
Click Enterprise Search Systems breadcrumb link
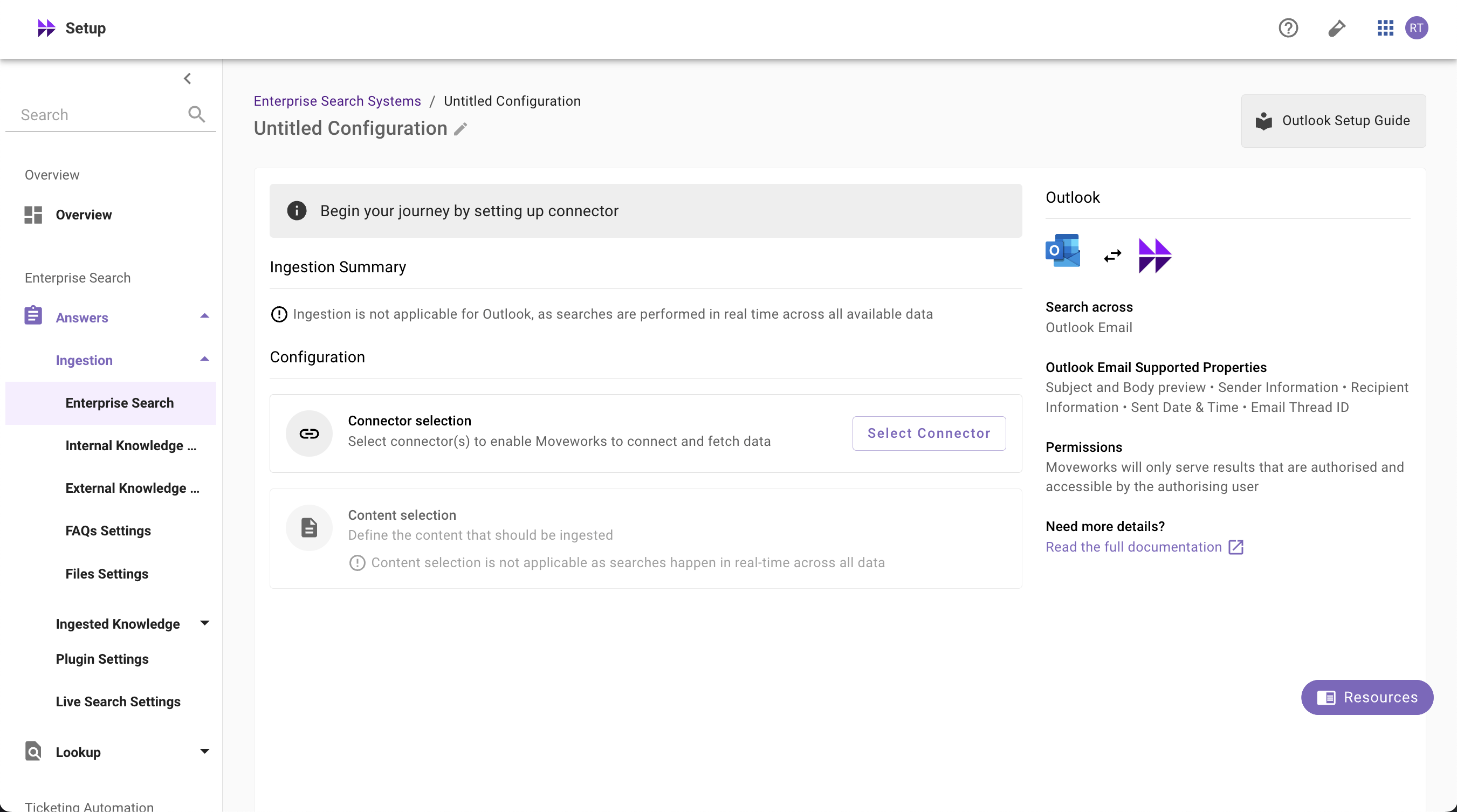[337, 101]
